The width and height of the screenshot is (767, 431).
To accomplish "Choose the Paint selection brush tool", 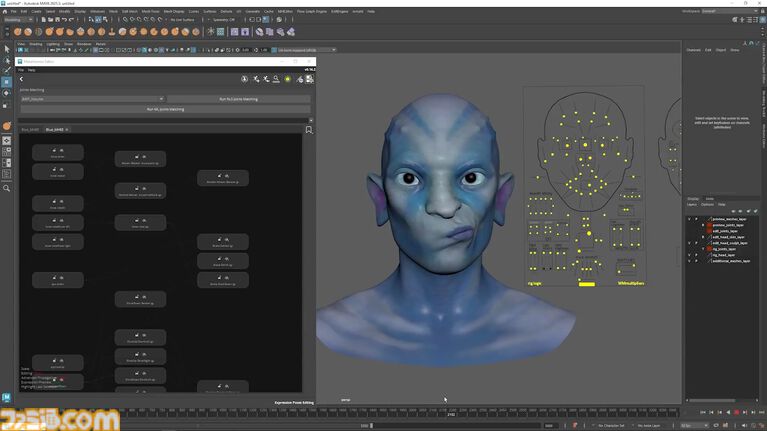I will pyautogui.click(x=7, y=70).
